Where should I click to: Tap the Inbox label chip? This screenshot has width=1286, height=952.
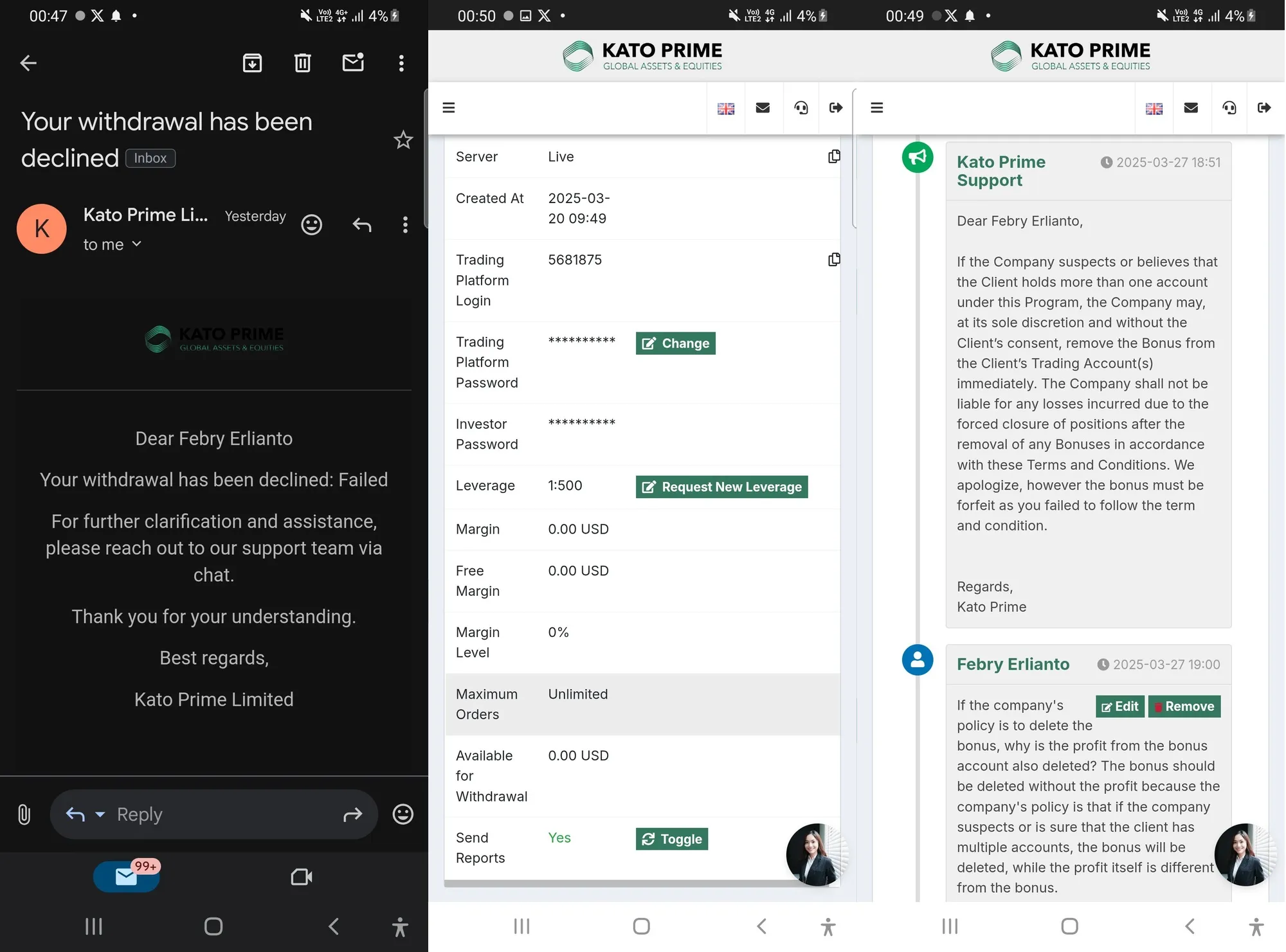click(x=150, y=158)
